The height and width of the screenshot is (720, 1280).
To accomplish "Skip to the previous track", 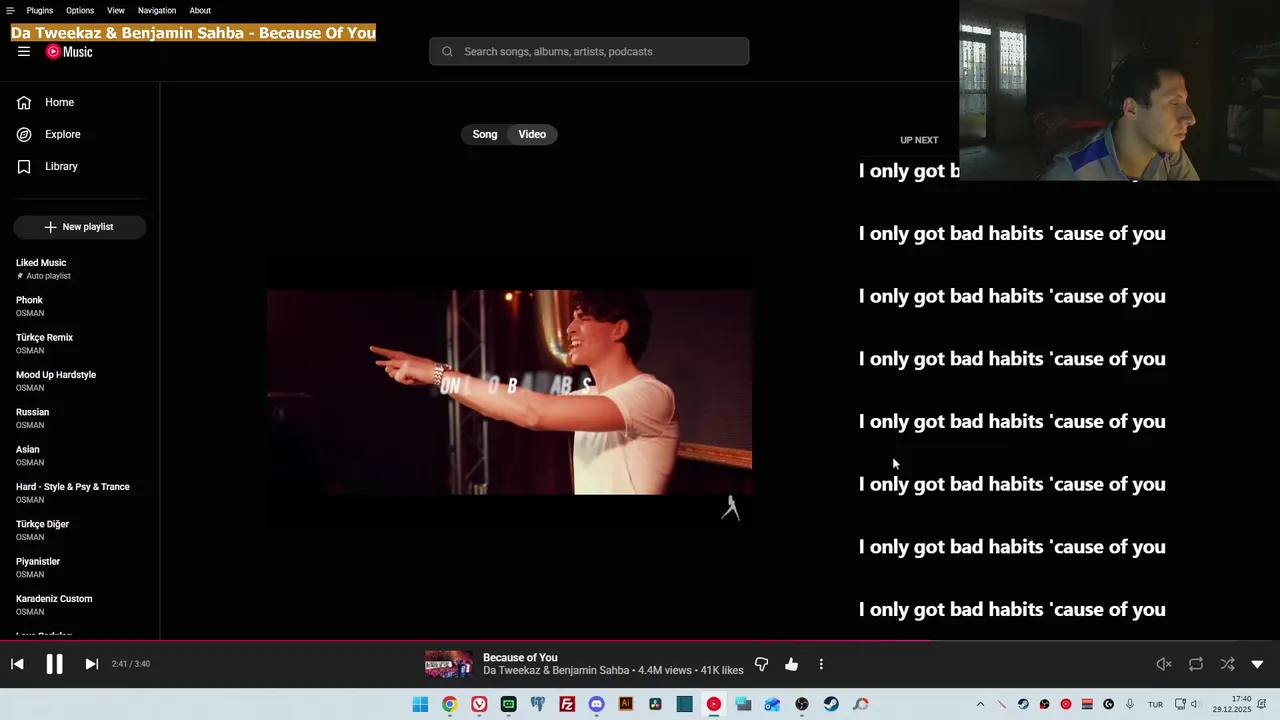I will (17, 664).
